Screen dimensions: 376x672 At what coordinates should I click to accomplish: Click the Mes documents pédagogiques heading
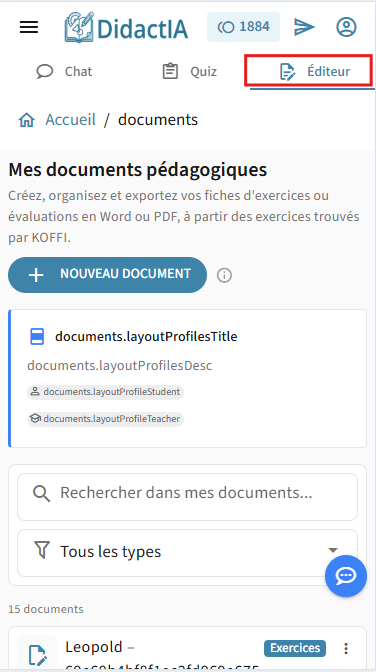click(x=138, y=170)
